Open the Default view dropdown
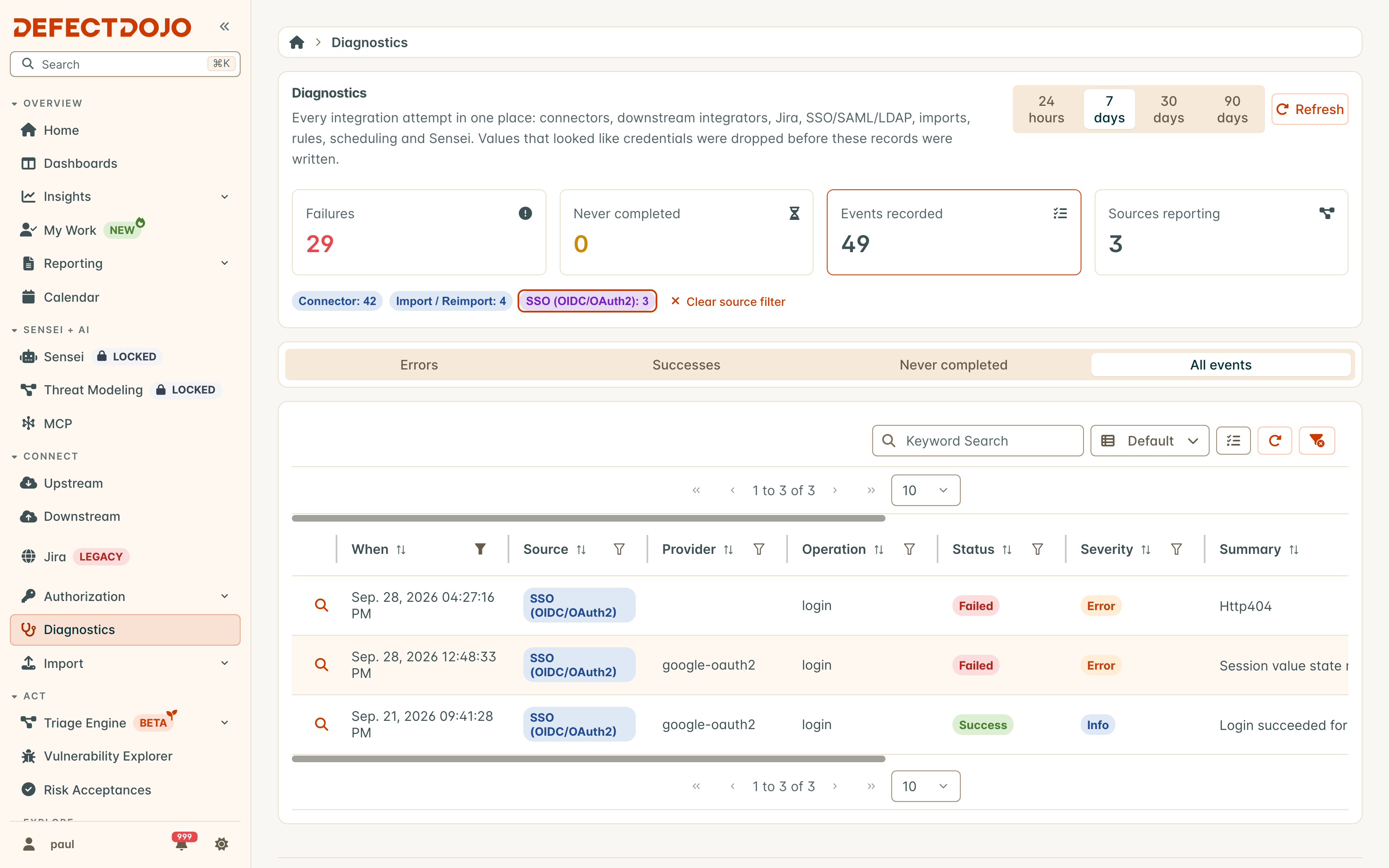Viewport: 1389px width, 868px height. 1150,441
